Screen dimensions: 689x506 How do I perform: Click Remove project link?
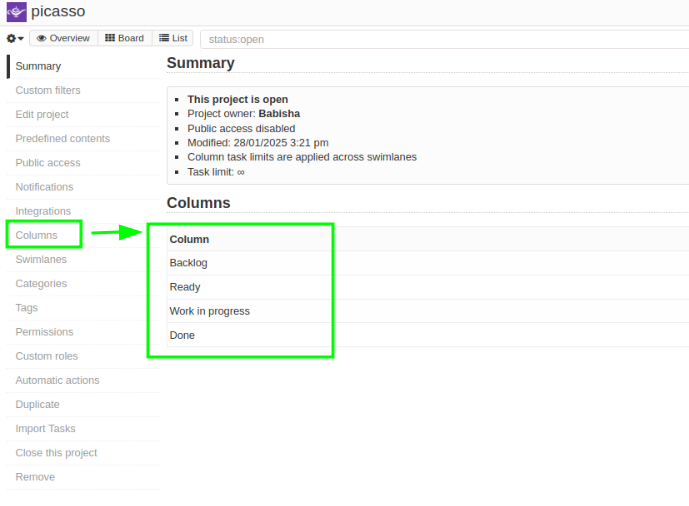[x=35, y=477]
